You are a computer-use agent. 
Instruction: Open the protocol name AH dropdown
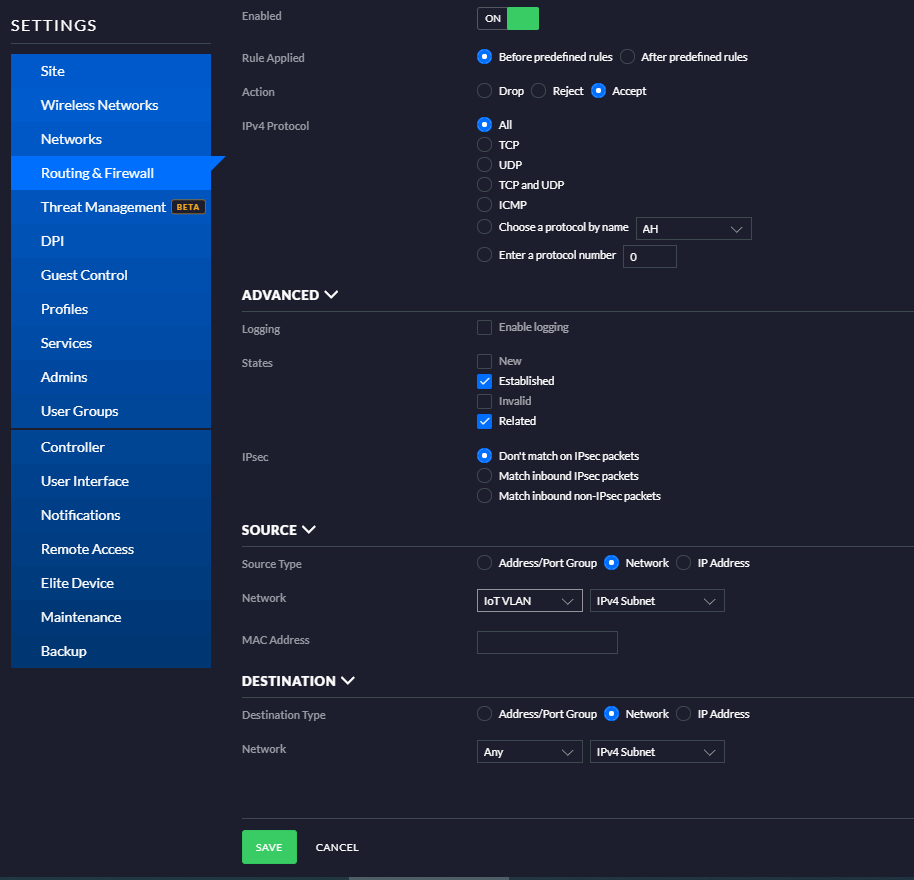(x=693, y=228)
